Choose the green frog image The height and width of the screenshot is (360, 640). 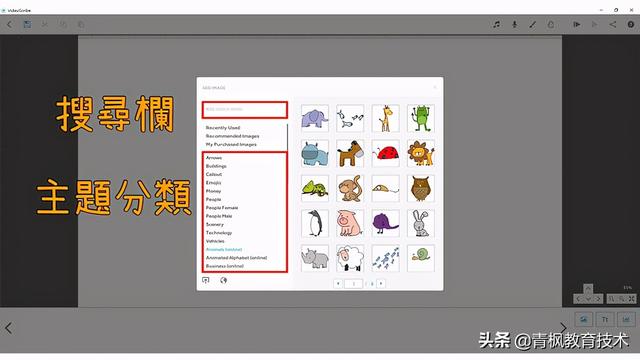click(421, 118)
